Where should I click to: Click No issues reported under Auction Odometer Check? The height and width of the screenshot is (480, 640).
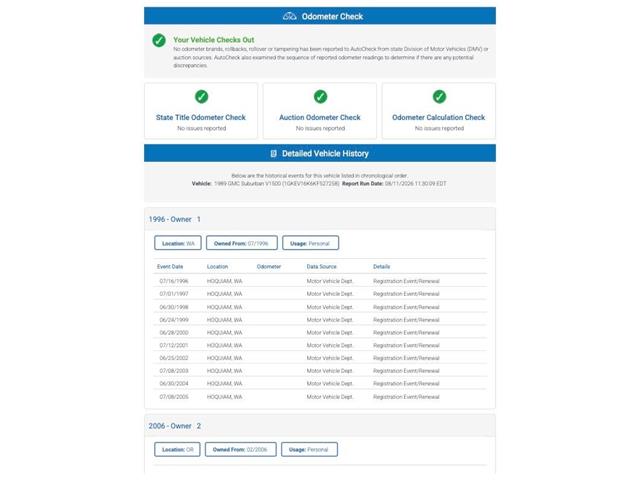pyautogui.click(x=320, y=128)
